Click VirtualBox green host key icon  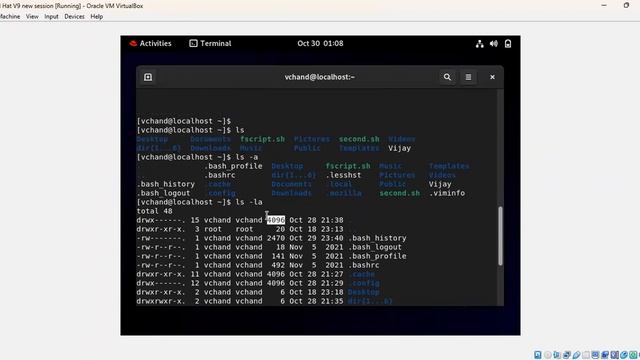click(633, 355)
